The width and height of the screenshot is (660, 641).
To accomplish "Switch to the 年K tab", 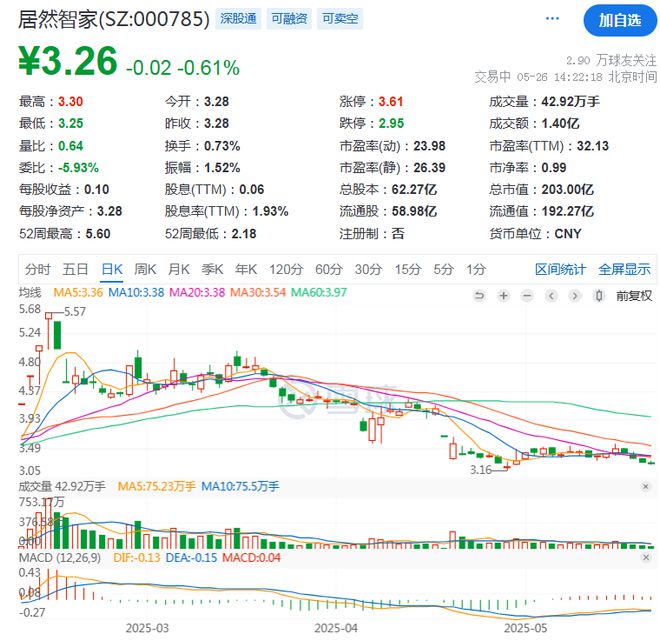I will 246,269.
